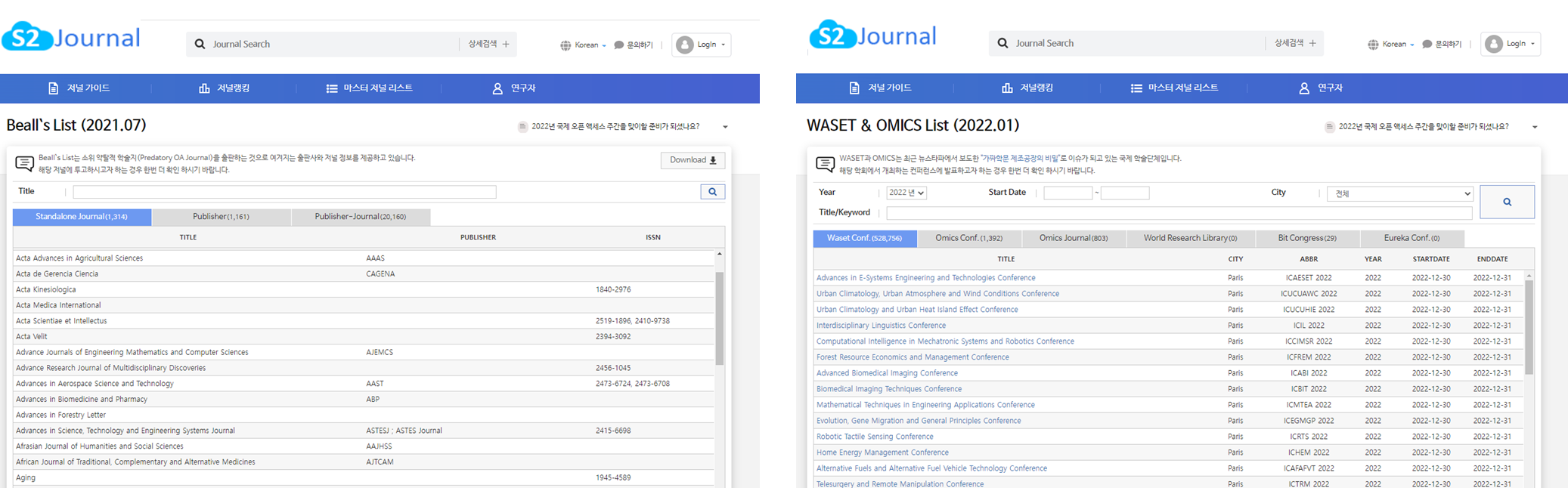Screen dimensions: 1568x488
Task: Click the Aging journal row
Action: [364, 477]
